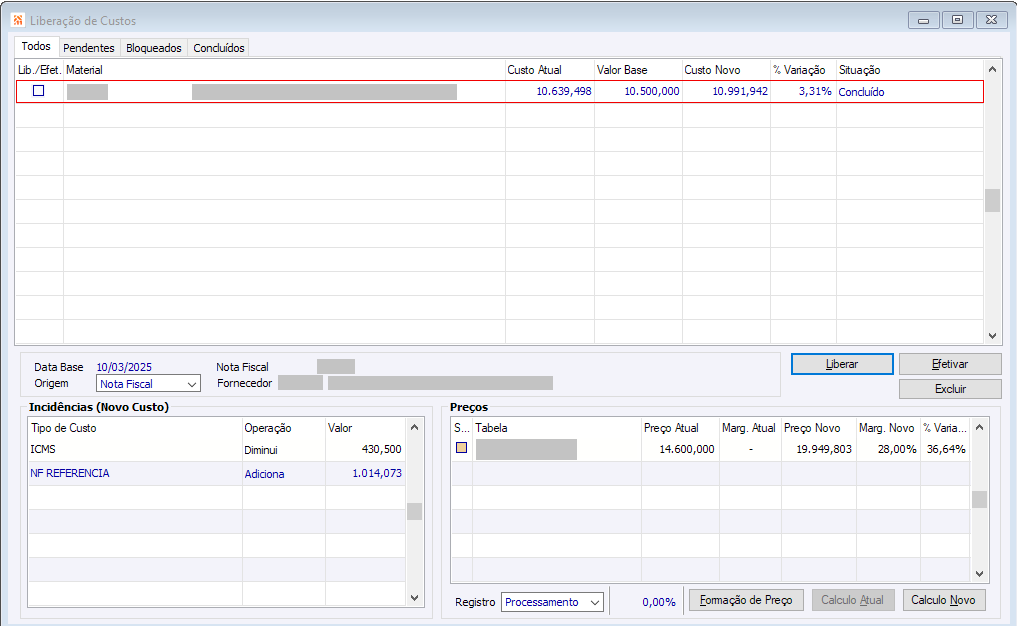Click up arrow of Preços scrollbar

pos(980,427)
